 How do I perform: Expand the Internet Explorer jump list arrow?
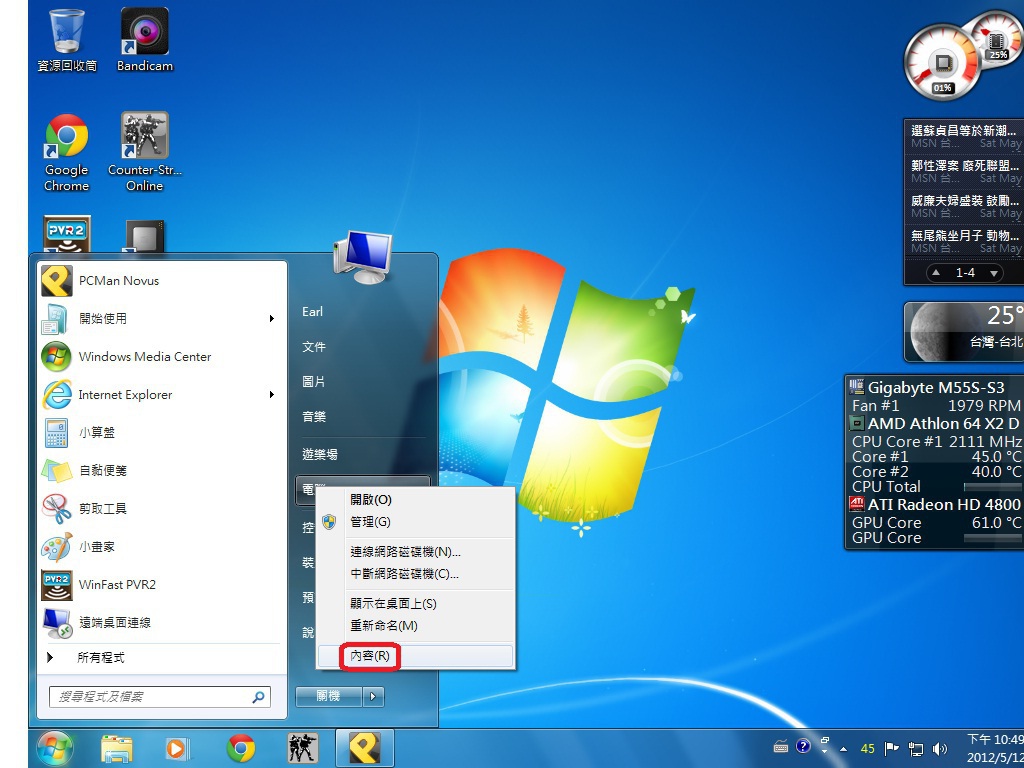click(272, 394)
